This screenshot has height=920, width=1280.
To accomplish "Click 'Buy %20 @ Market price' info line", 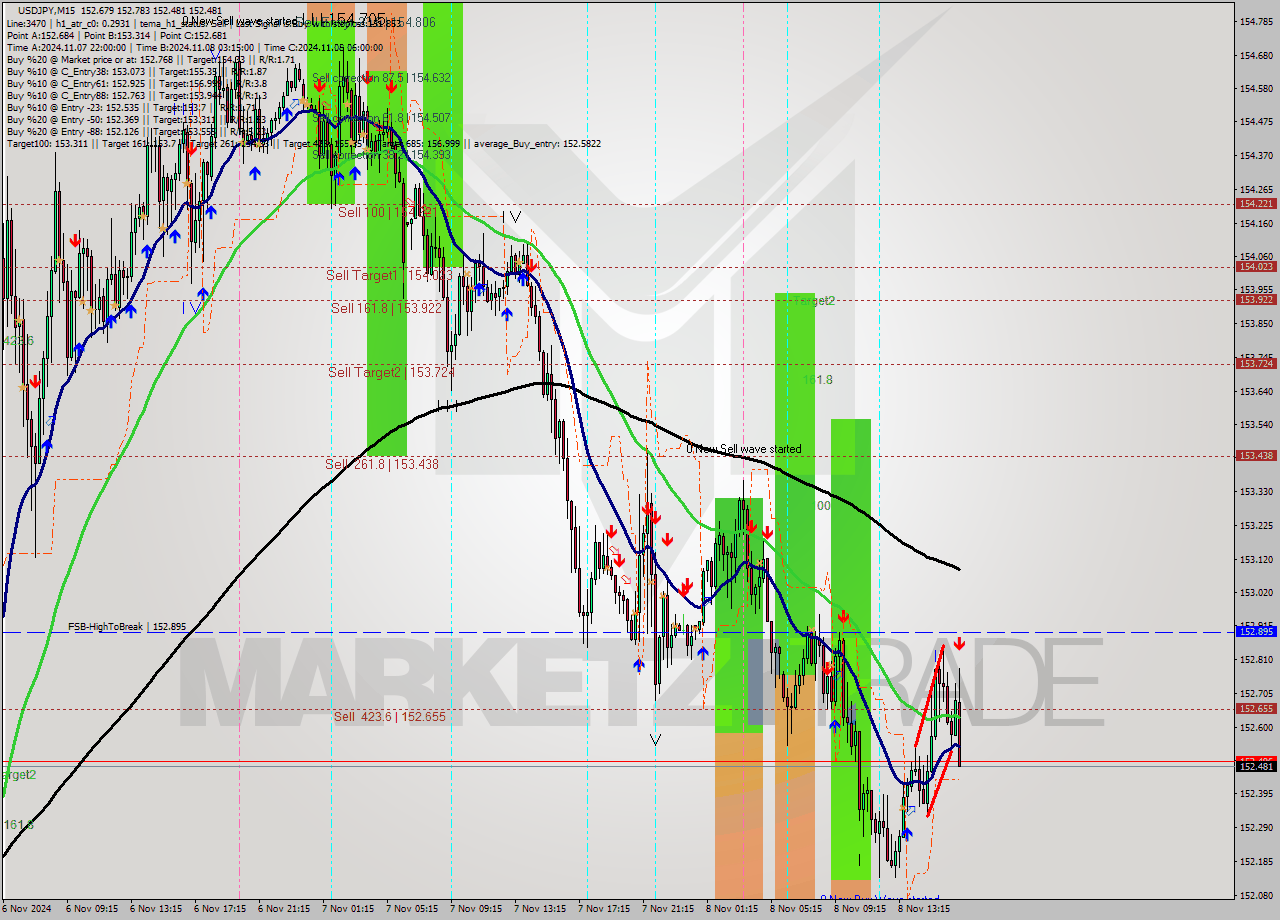I will 149,59.
